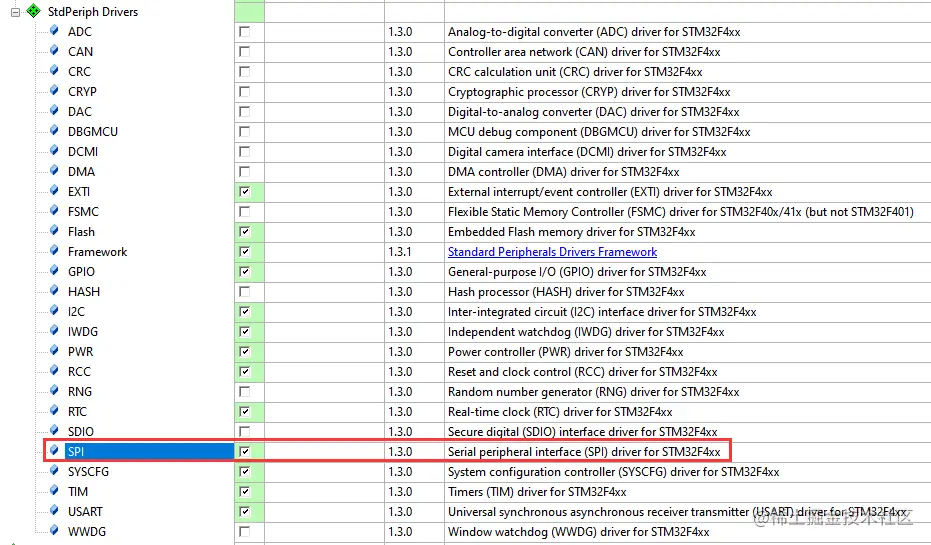
Task: Click the CAN component icon
Action: pos(54,50)
